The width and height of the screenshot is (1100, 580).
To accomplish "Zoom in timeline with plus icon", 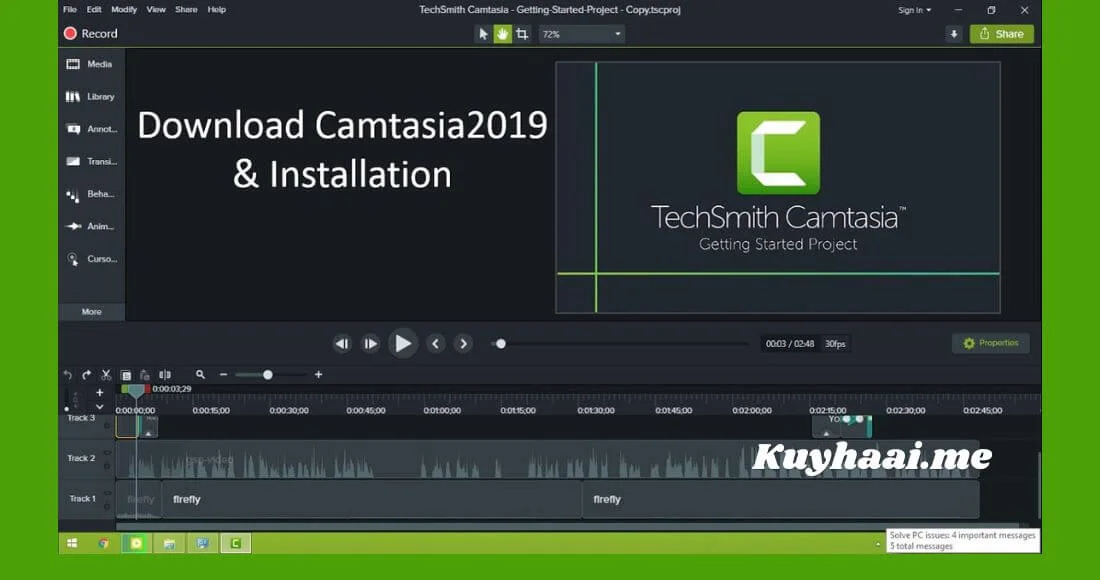I will tap(318, 375).
